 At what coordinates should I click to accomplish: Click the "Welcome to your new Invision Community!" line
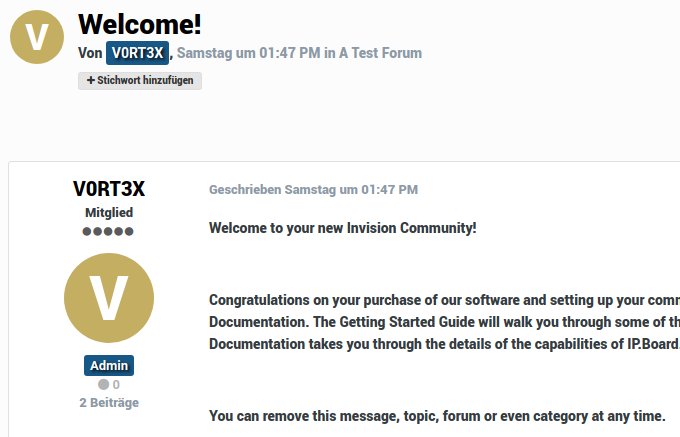tap(342, 228)
